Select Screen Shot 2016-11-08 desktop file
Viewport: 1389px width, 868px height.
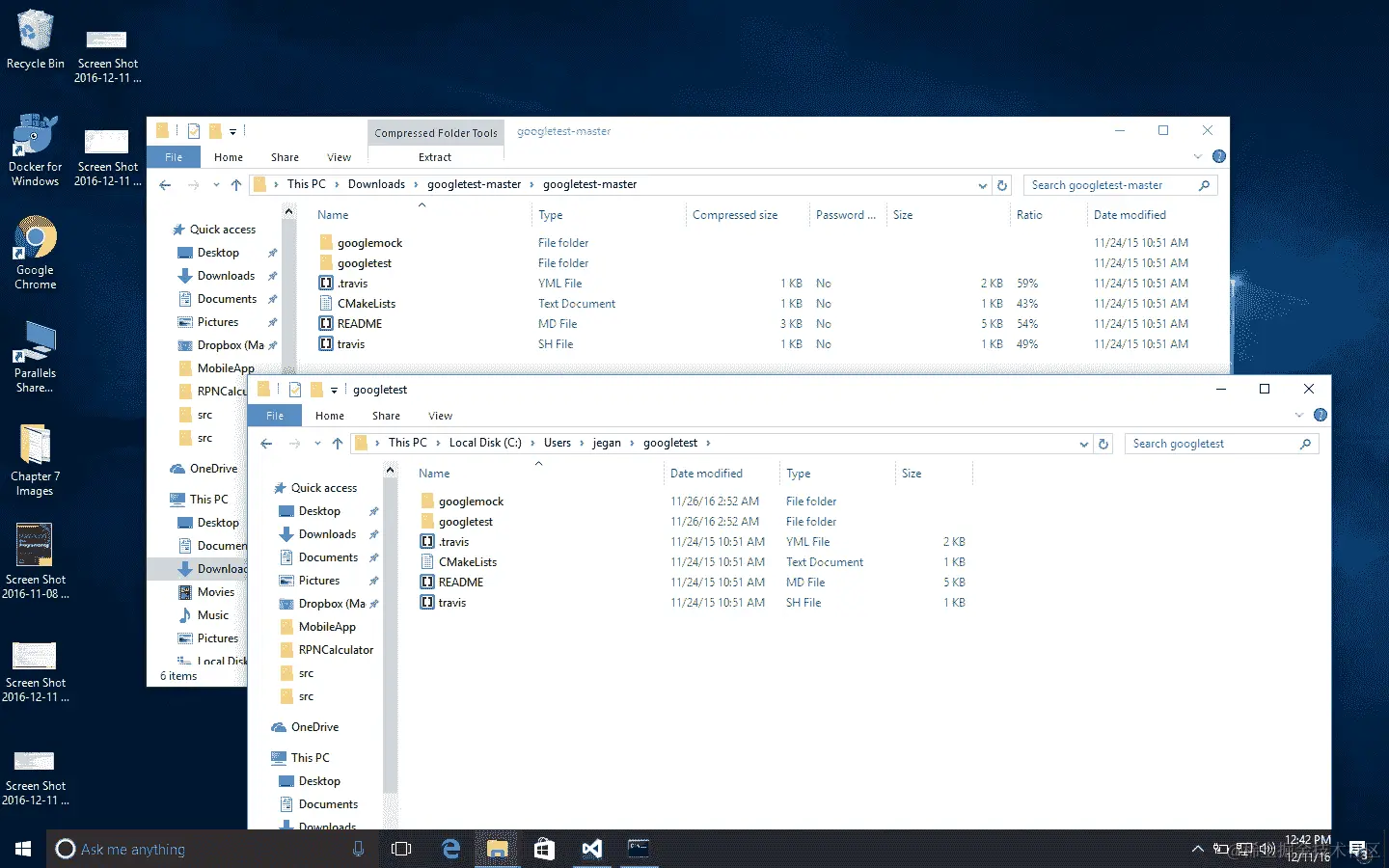(36, 562)
